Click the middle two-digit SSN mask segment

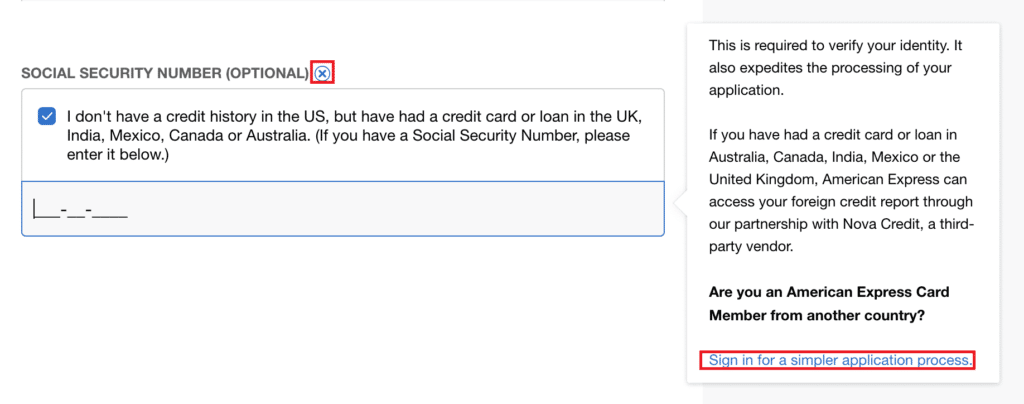75,211
